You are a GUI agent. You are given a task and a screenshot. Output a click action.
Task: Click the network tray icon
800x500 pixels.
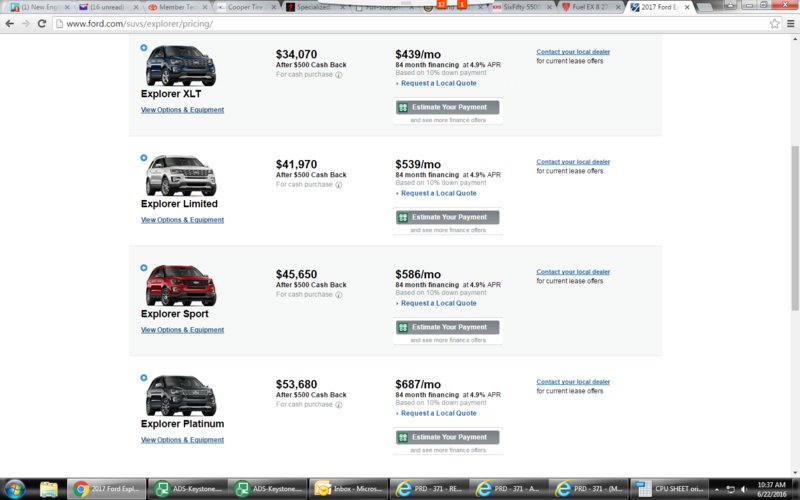coord(731,490)
